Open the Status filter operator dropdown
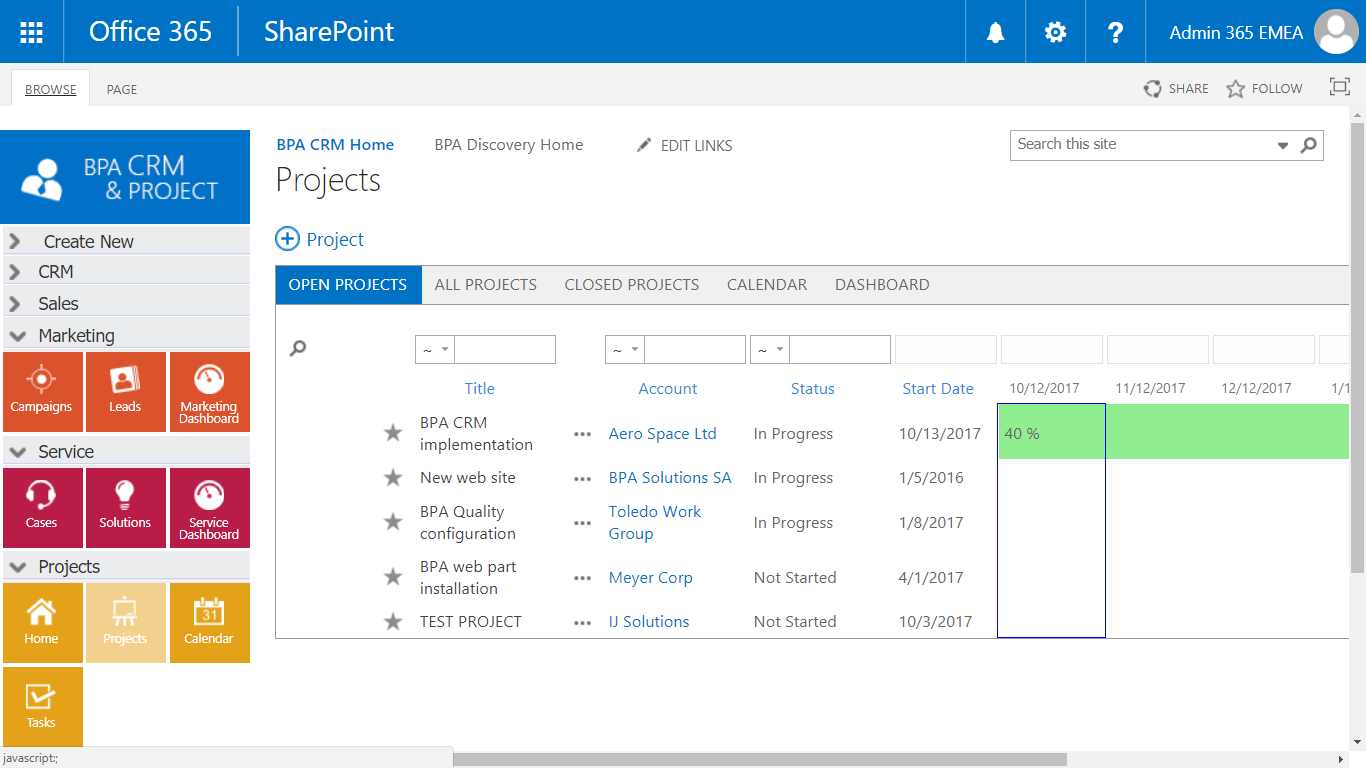Screen dimensions: 1366x768 click(x=770, y=349)
